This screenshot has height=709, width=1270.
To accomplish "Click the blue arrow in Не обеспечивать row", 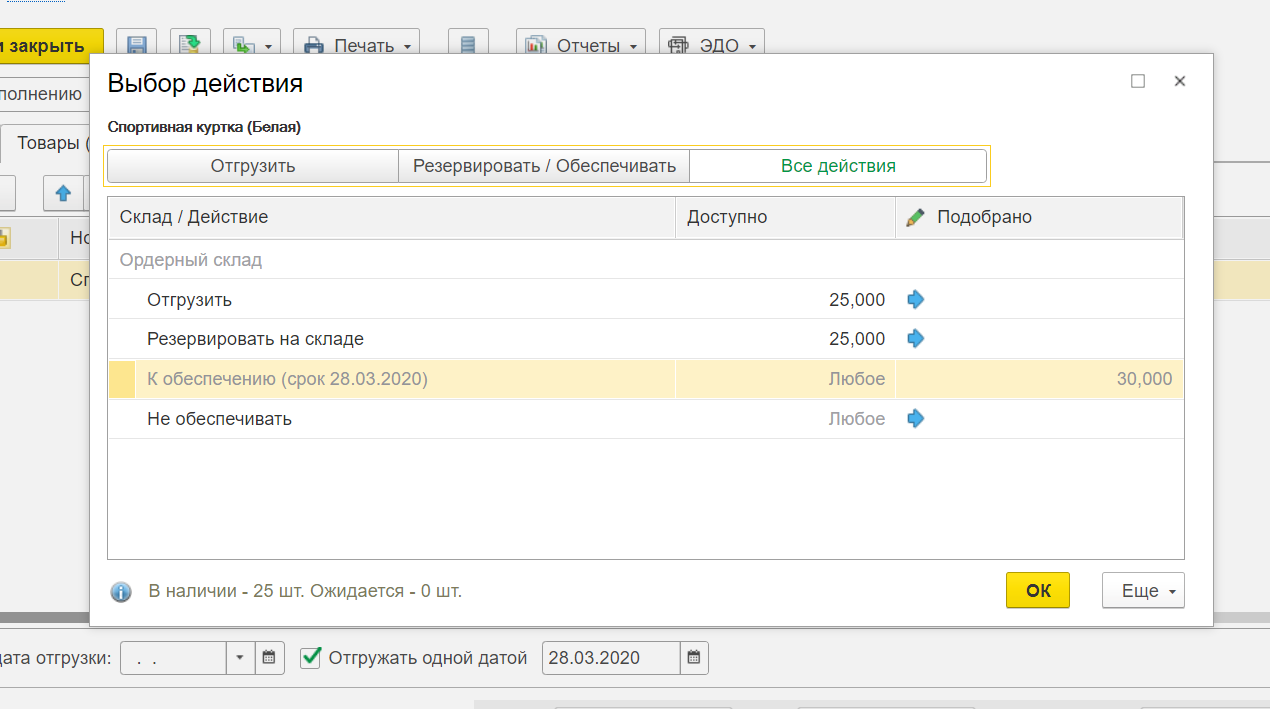I will 915,419.
